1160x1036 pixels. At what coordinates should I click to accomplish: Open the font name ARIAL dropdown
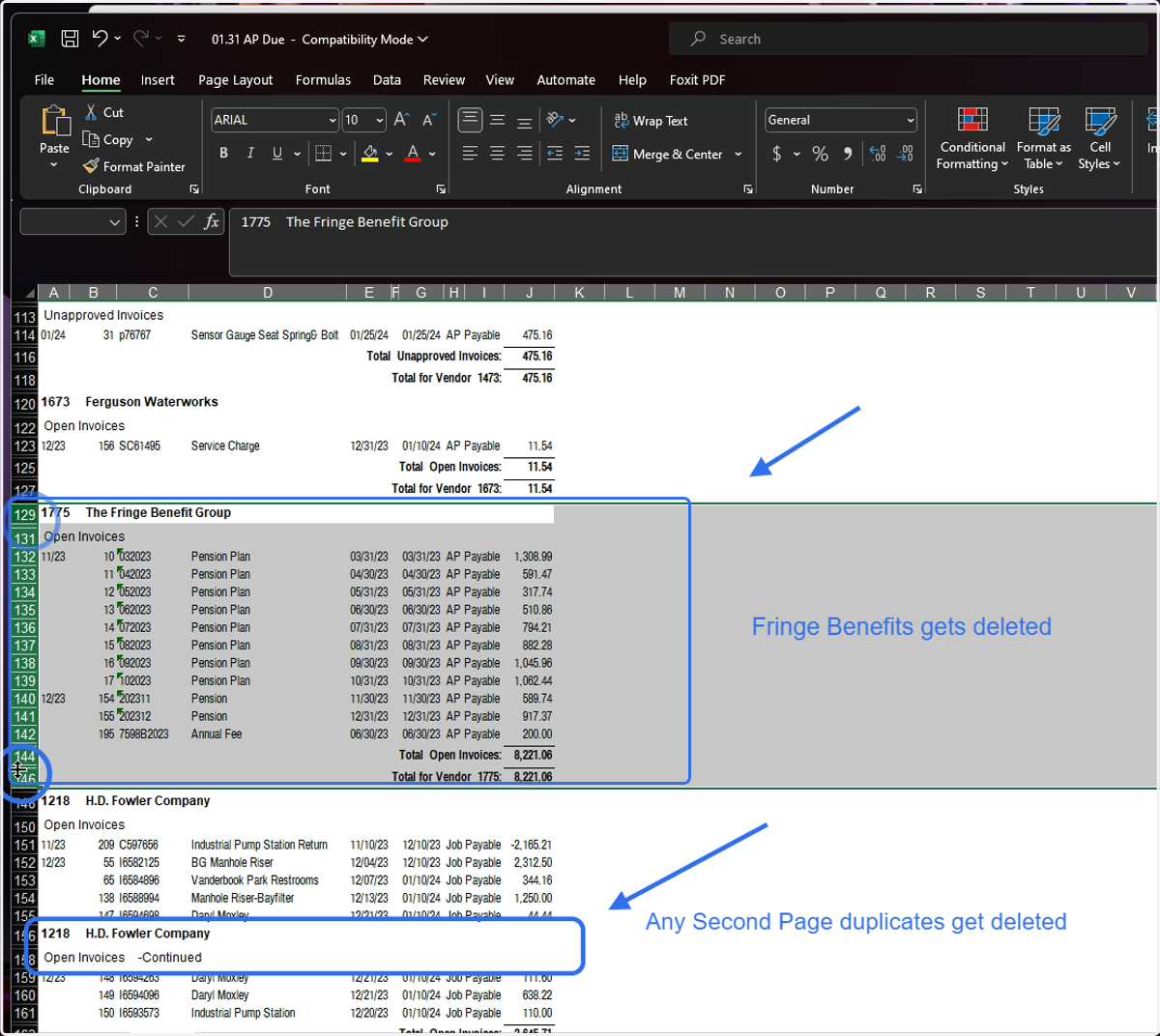tap(333, 121)
